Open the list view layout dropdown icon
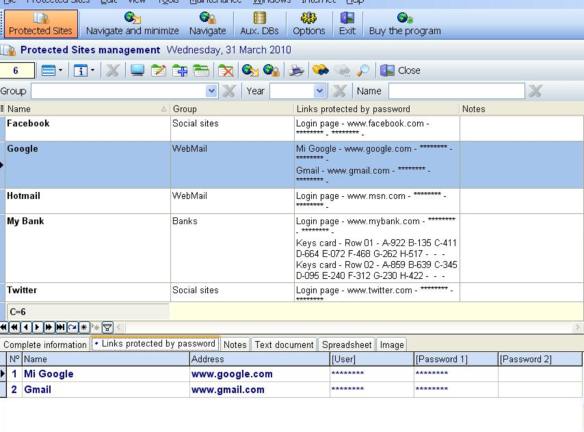 51,70
